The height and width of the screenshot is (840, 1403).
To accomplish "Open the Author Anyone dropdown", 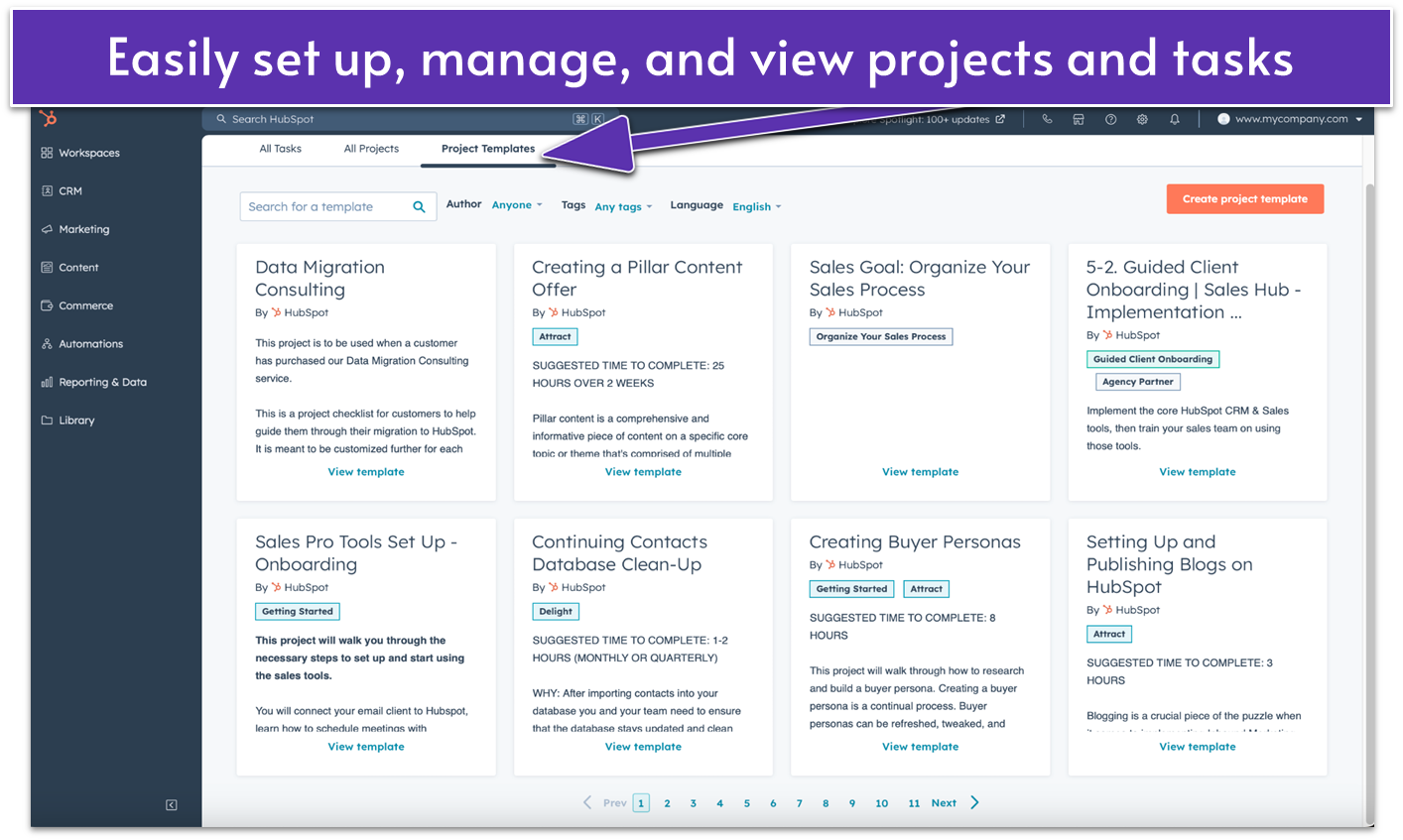I will click(517, 205).
